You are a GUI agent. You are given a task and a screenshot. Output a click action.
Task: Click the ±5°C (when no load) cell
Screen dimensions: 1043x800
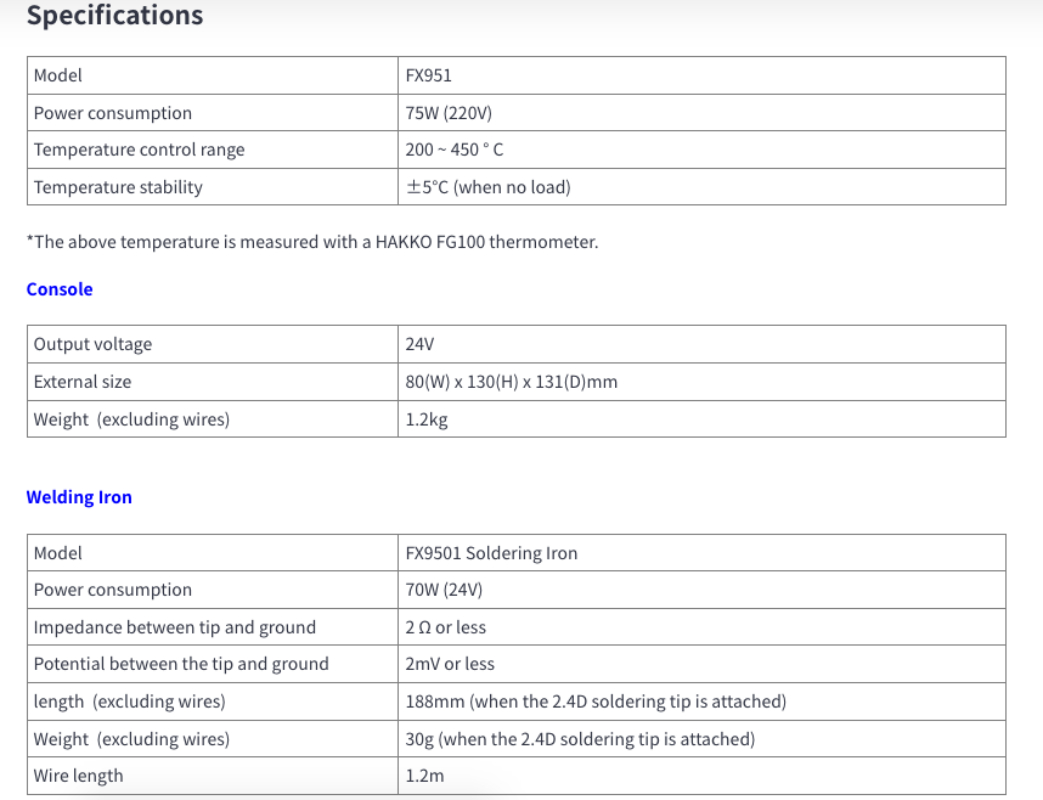click(487, 187)
